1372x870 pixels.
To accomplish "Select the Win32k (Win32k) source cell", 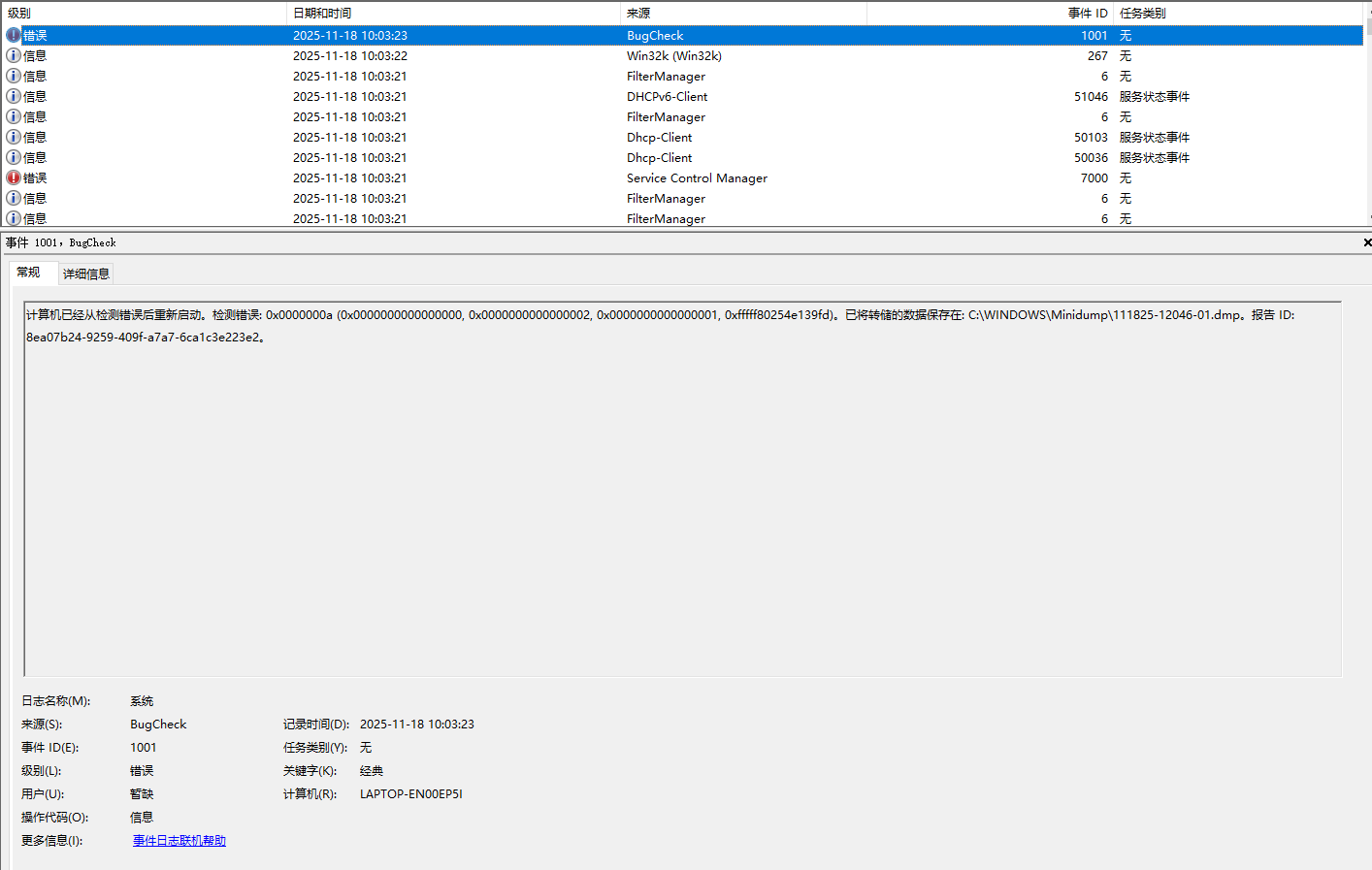I will tap(674, 55).
